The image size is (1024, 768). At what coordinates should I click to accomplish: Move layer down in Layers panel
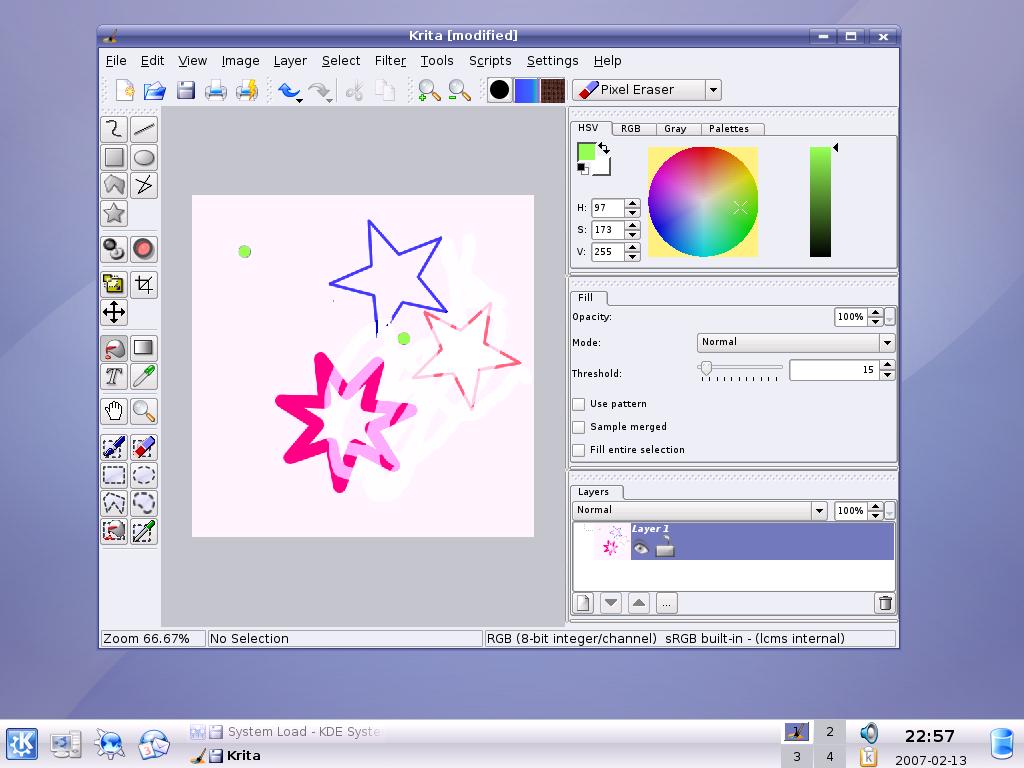point(611,603)
